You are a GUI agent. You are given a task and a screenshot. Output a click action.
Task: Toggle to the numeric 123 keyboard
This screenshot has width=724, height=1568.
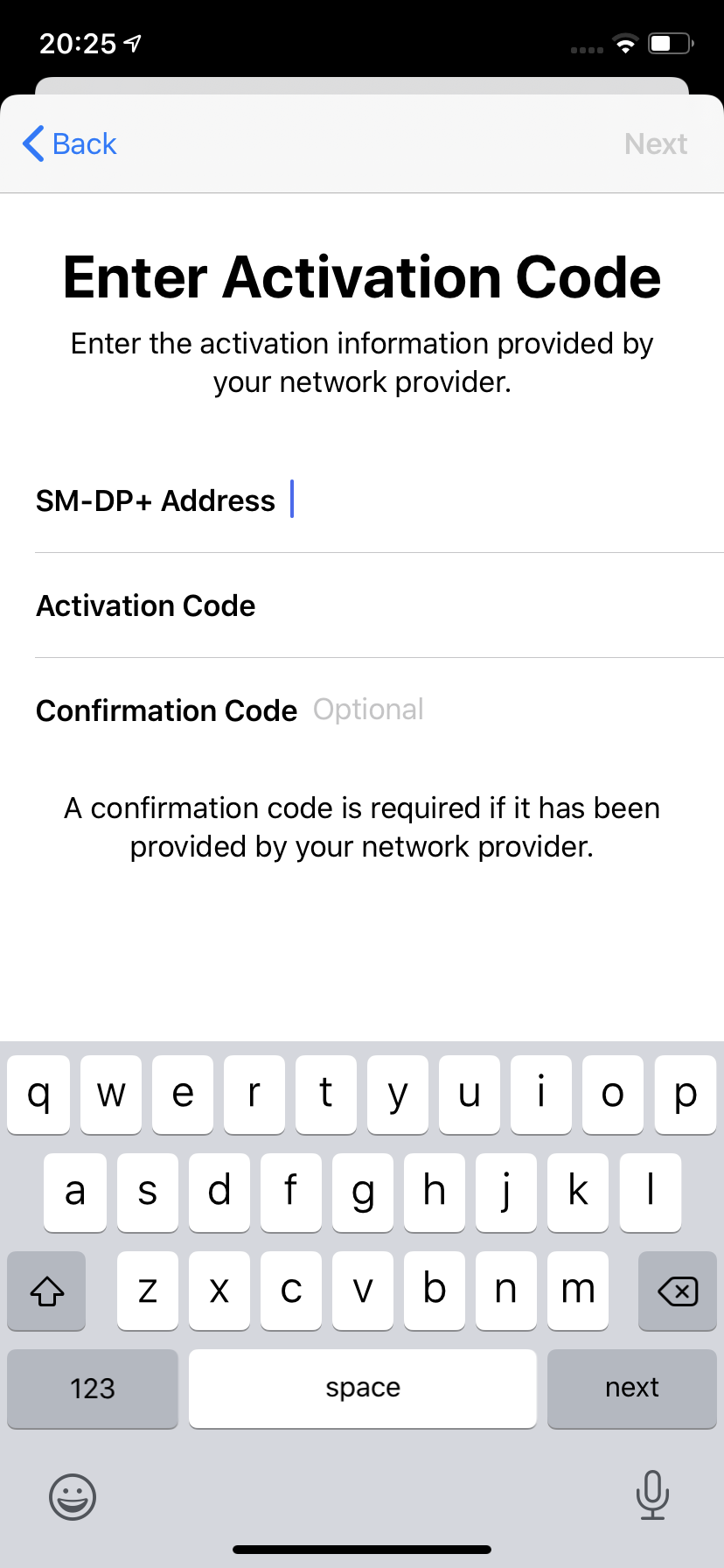point(92,1389)
